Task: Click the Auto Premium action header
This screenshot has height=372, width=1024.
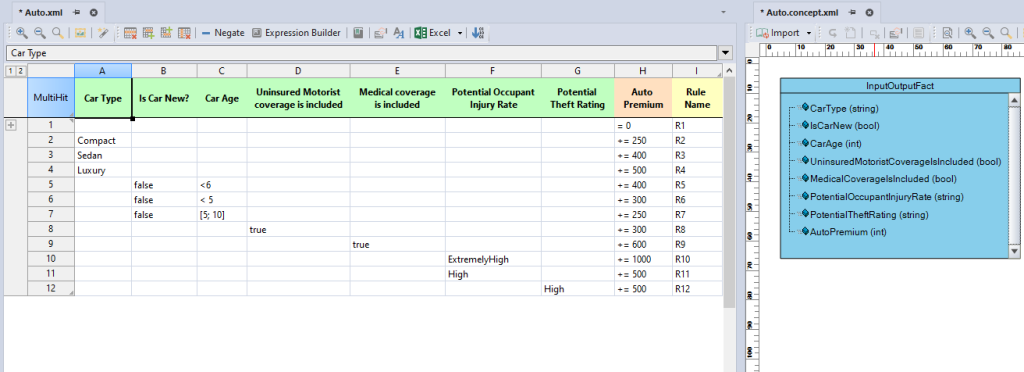Action: click(x=643, y=98)
